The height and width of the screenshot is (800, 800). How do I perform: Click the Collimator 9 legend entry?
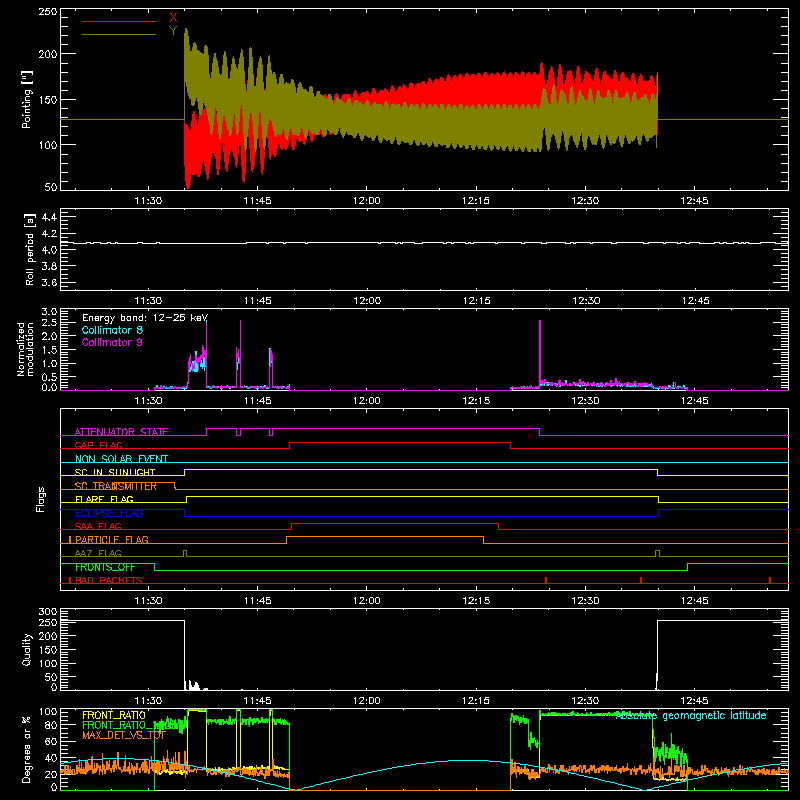pyautogui.click(x=112, y=342)
